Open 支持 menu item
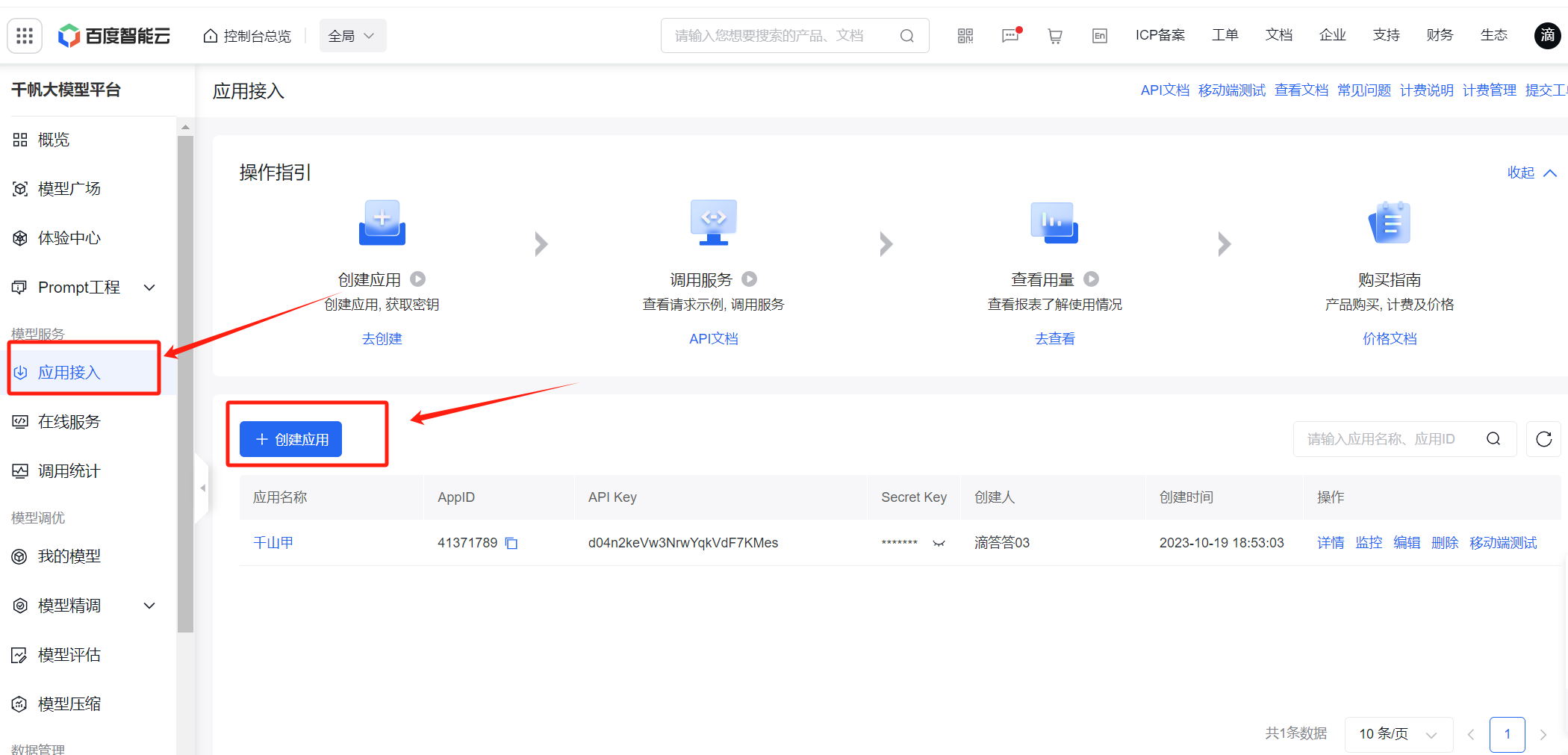The image size is (1568, 755). click(x=1387, y=35)
